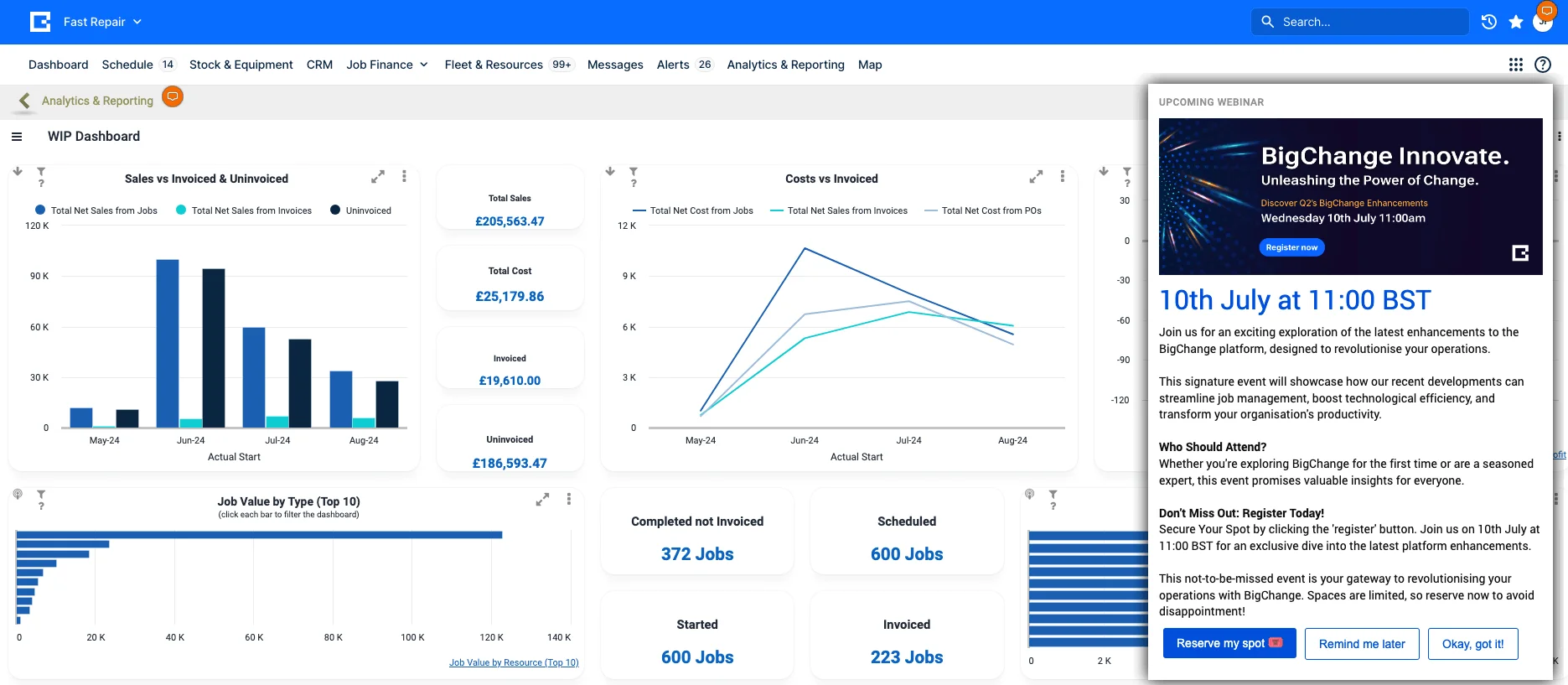Click the Reserve my spot button
1568x685 pixels.
pyautogui.click(x=1229, y=644)
